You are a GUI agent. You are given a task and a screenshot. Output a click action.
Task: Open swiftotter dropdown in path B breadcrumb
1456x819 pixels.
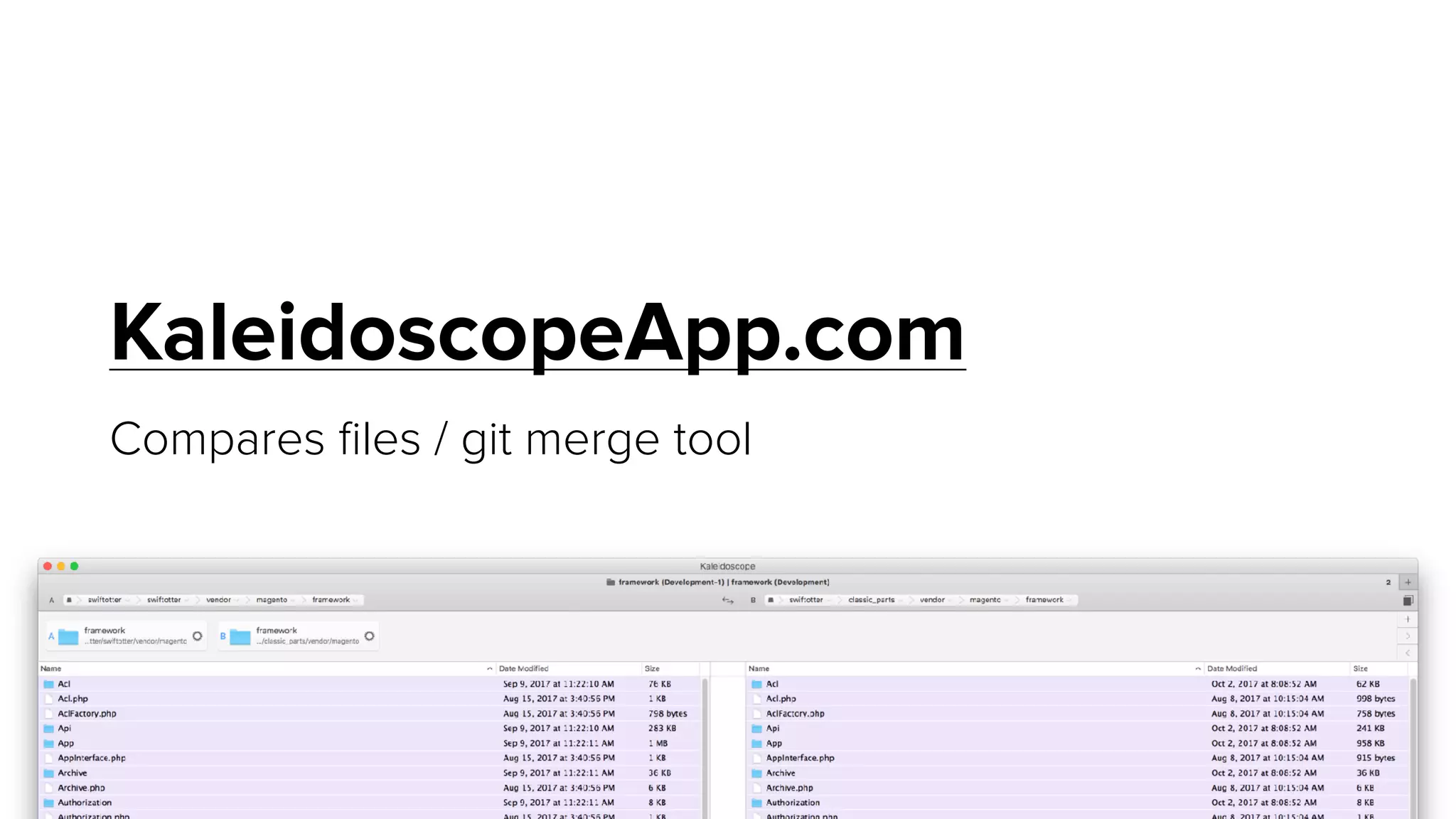point(810,600)
